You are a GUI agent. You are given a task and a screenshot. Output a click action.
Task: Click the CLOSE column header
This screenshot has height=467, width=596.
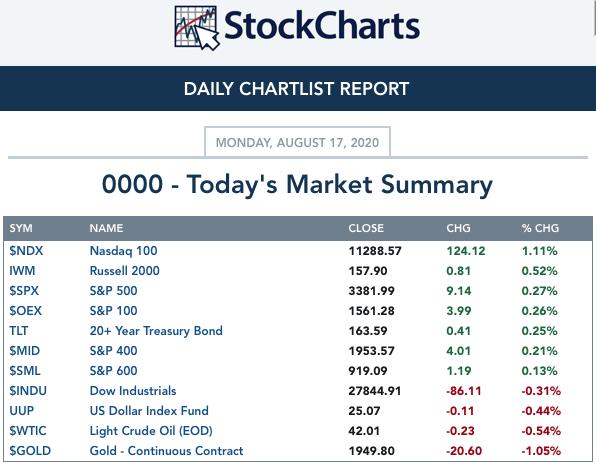366,228
